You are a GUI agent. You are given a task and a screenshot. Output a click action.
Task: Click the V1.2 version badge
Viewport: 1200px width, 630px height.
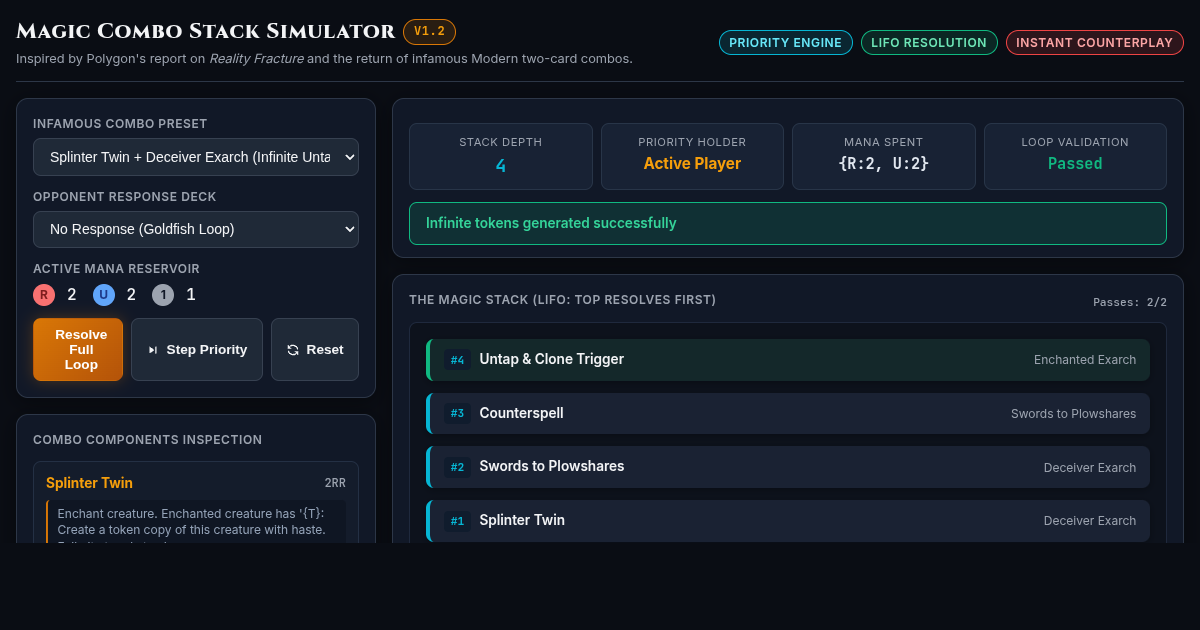pos(429,32)
